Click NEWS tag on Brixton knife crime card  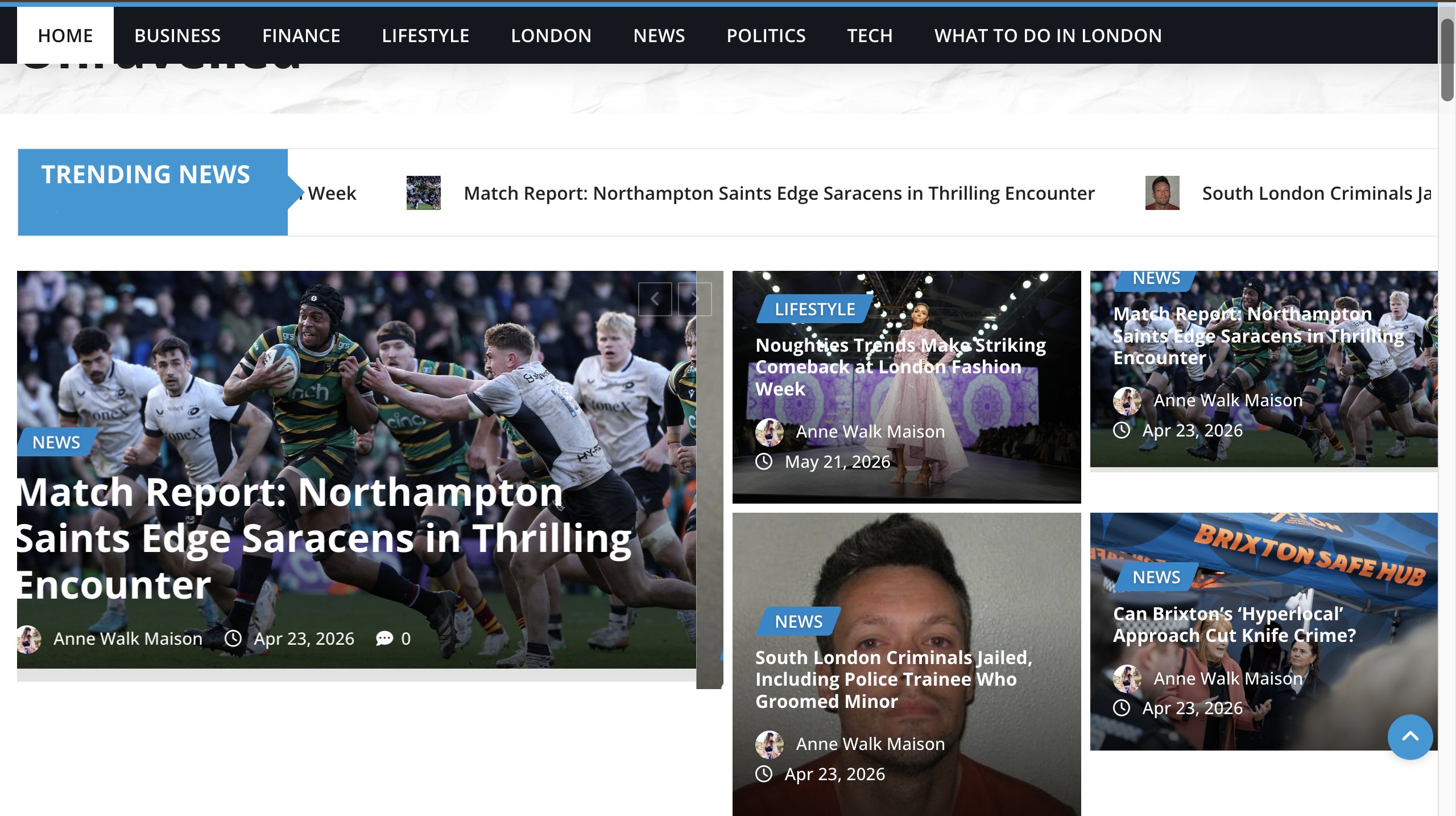pos(1156,577)
